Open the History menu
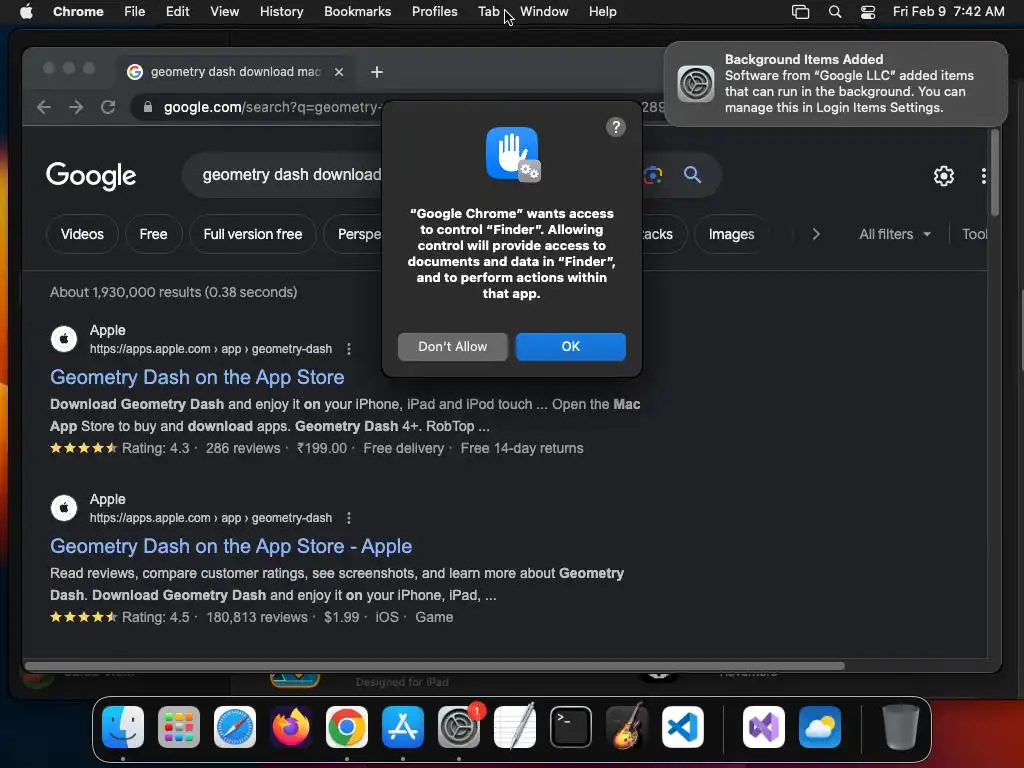The height and width of the screenshot is (768, 1024). (x=281, y=12)
